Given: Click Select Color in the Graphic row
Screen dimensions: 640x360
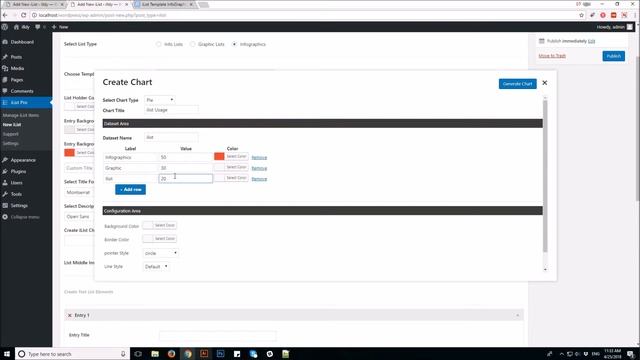Looking at the screenshot, I should point(236,167).
